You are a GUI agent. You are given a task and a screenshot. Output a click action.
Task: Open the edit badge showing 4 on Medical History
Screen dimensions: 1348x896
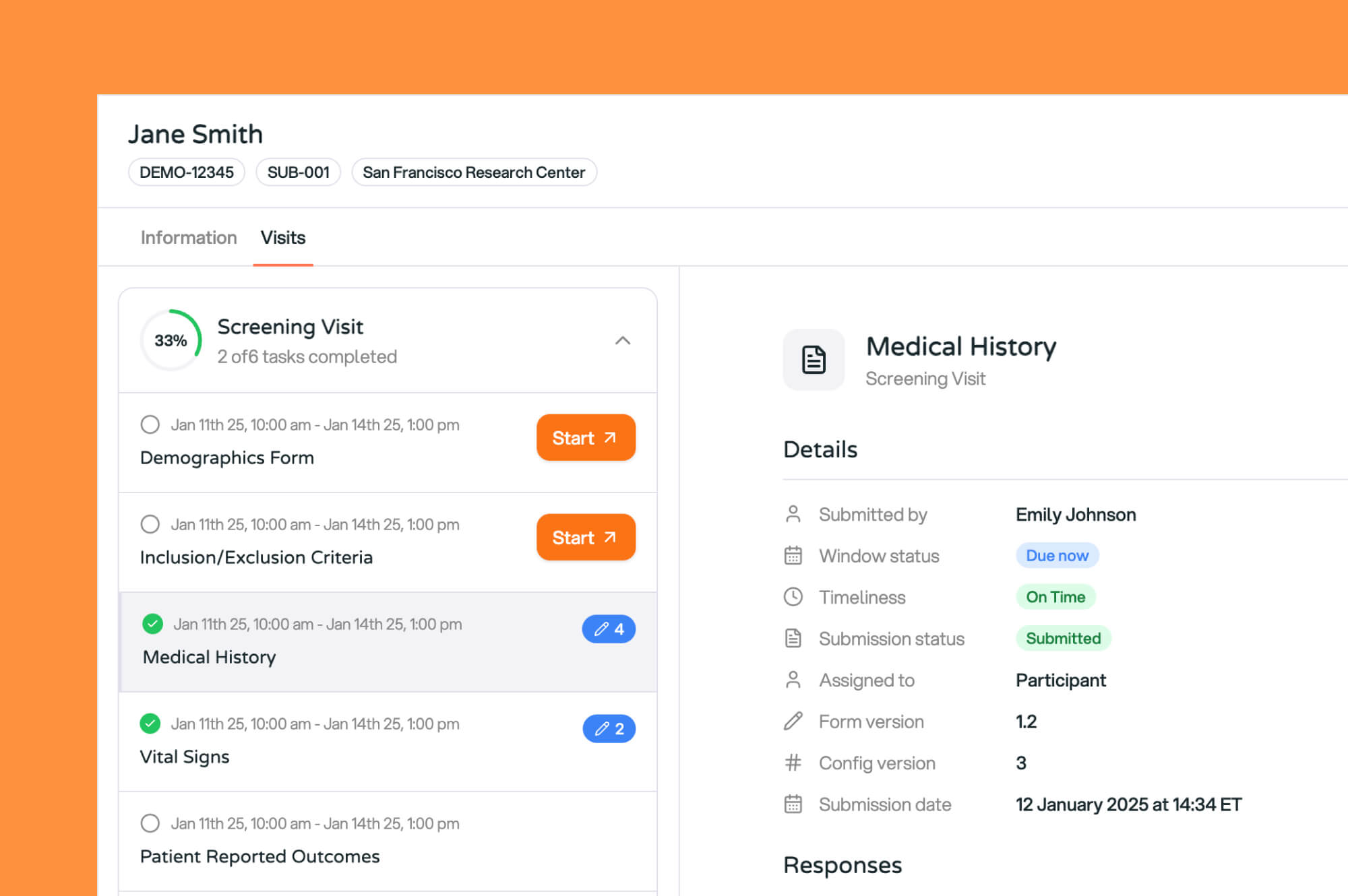pyautogui.click(x=608, y=629)
